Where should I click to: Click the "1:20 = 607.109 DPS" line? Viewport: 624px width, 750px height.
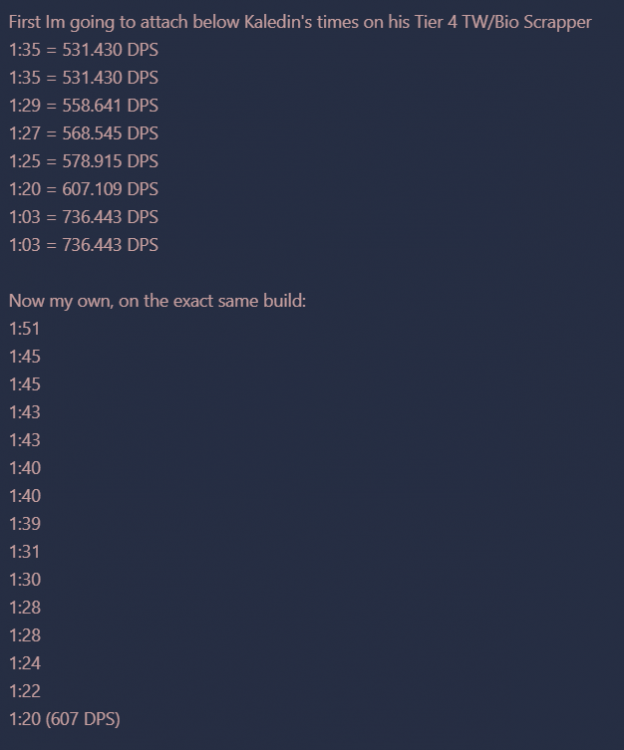83,189
